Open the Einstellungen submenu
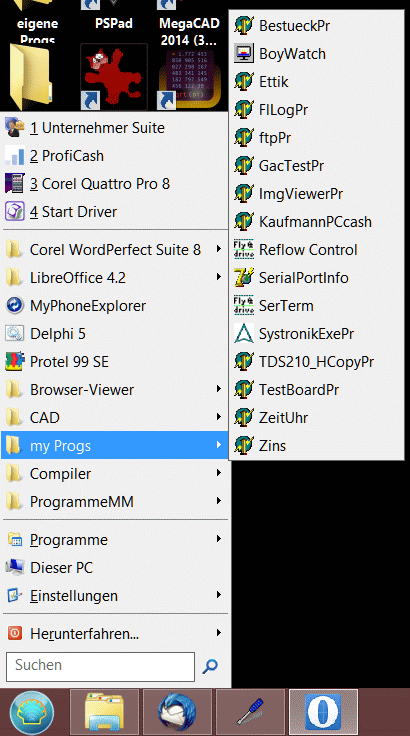Screen dimensions: 410x736 point(115,596)
